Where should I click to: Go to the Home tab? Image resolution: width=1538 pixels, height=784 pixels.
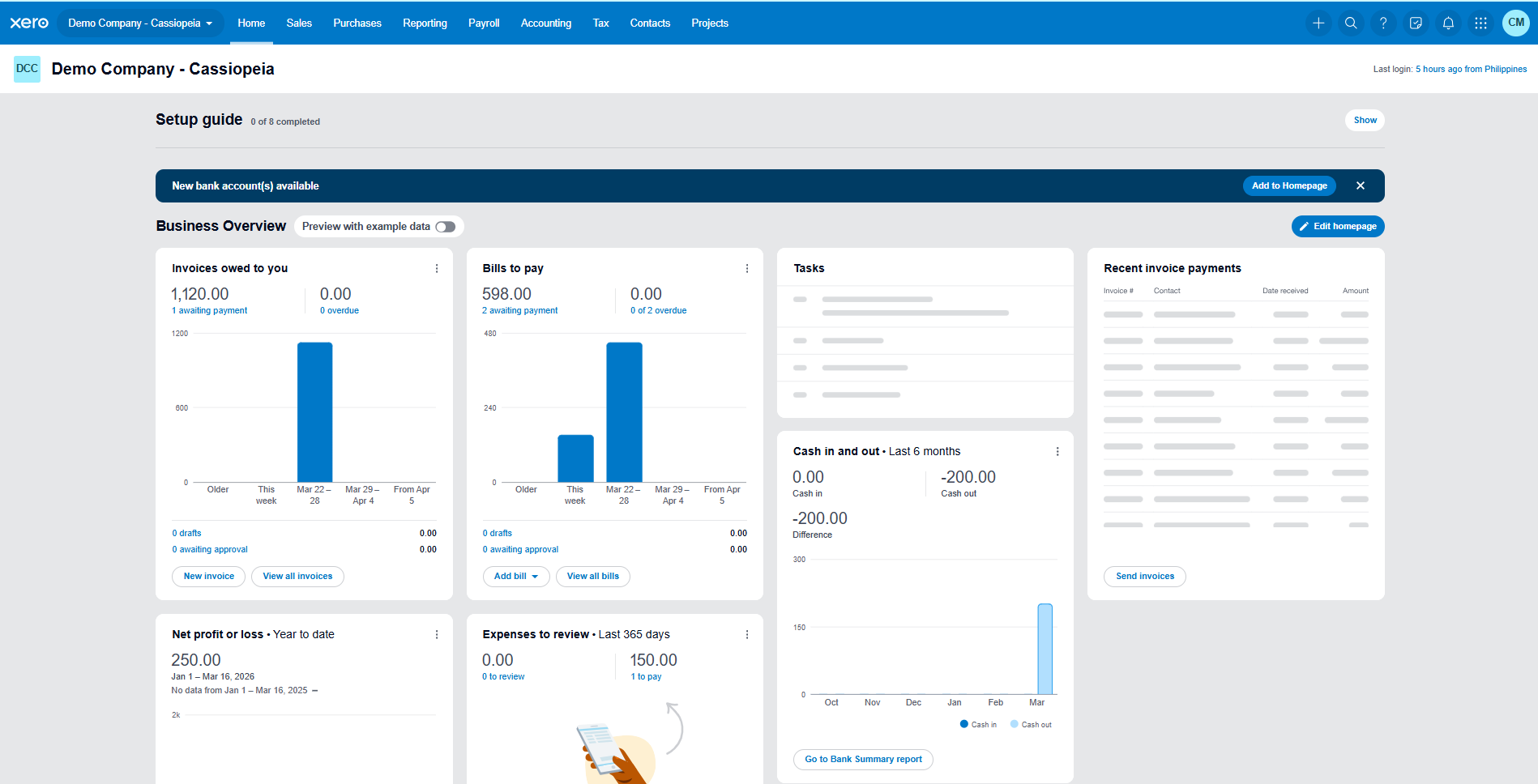point(251,23)
